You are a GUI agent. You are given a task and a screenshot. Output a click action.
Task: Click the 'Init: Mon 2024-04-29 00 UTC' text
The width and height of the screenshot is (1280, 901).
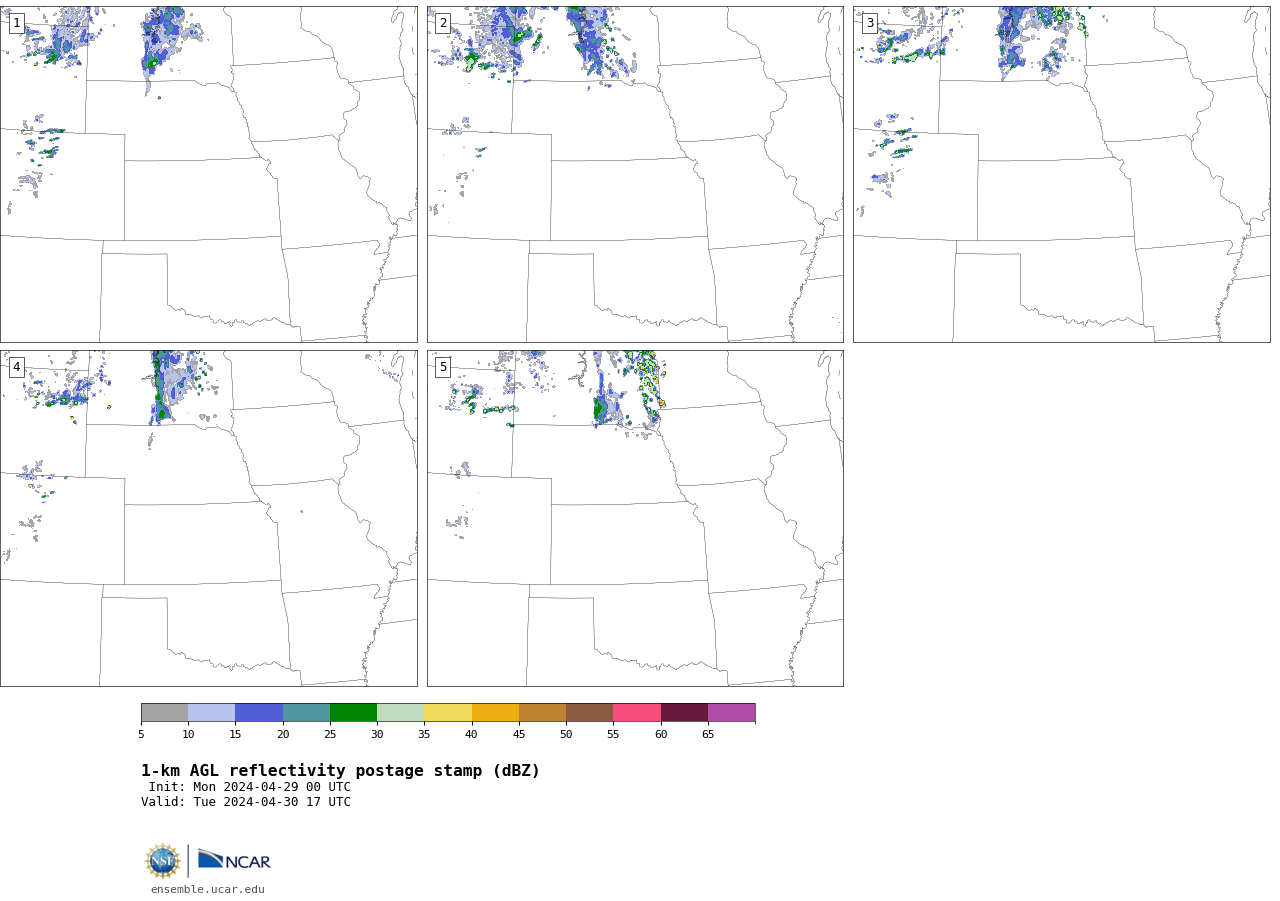click(250, 787)
